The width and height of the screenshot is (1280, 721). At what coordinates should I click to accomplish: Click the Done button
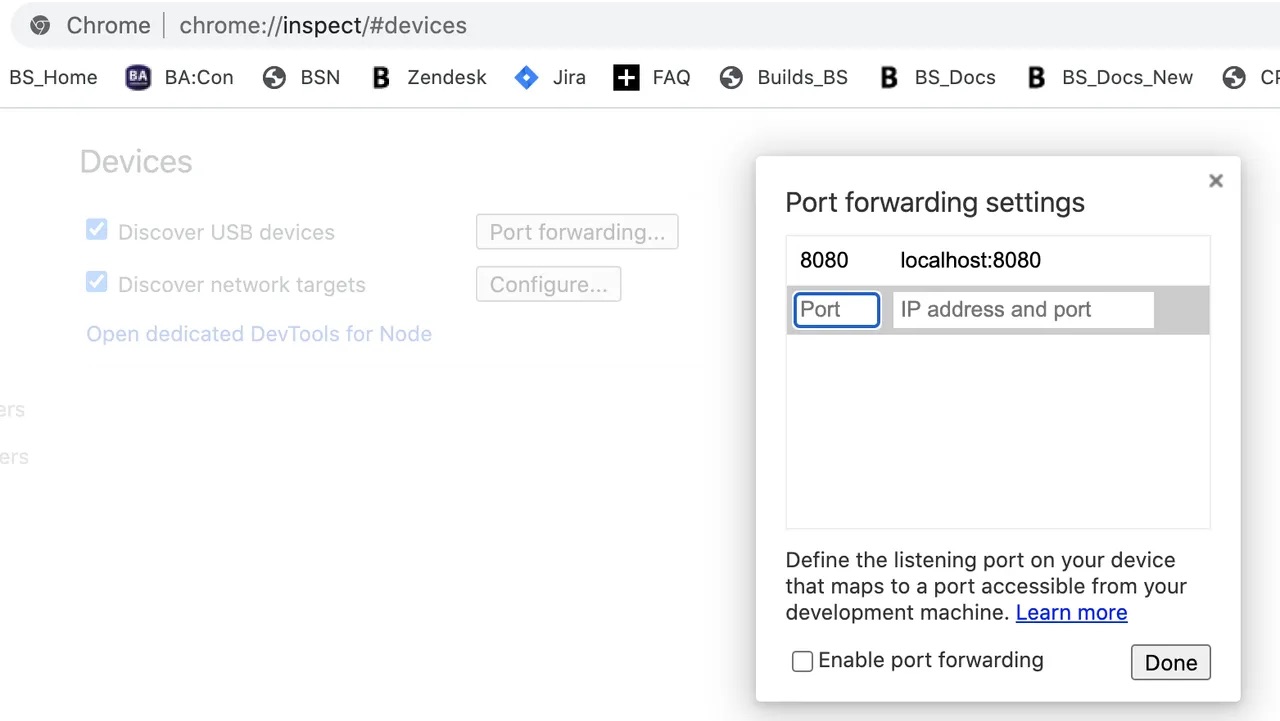tap(1170, 662)
